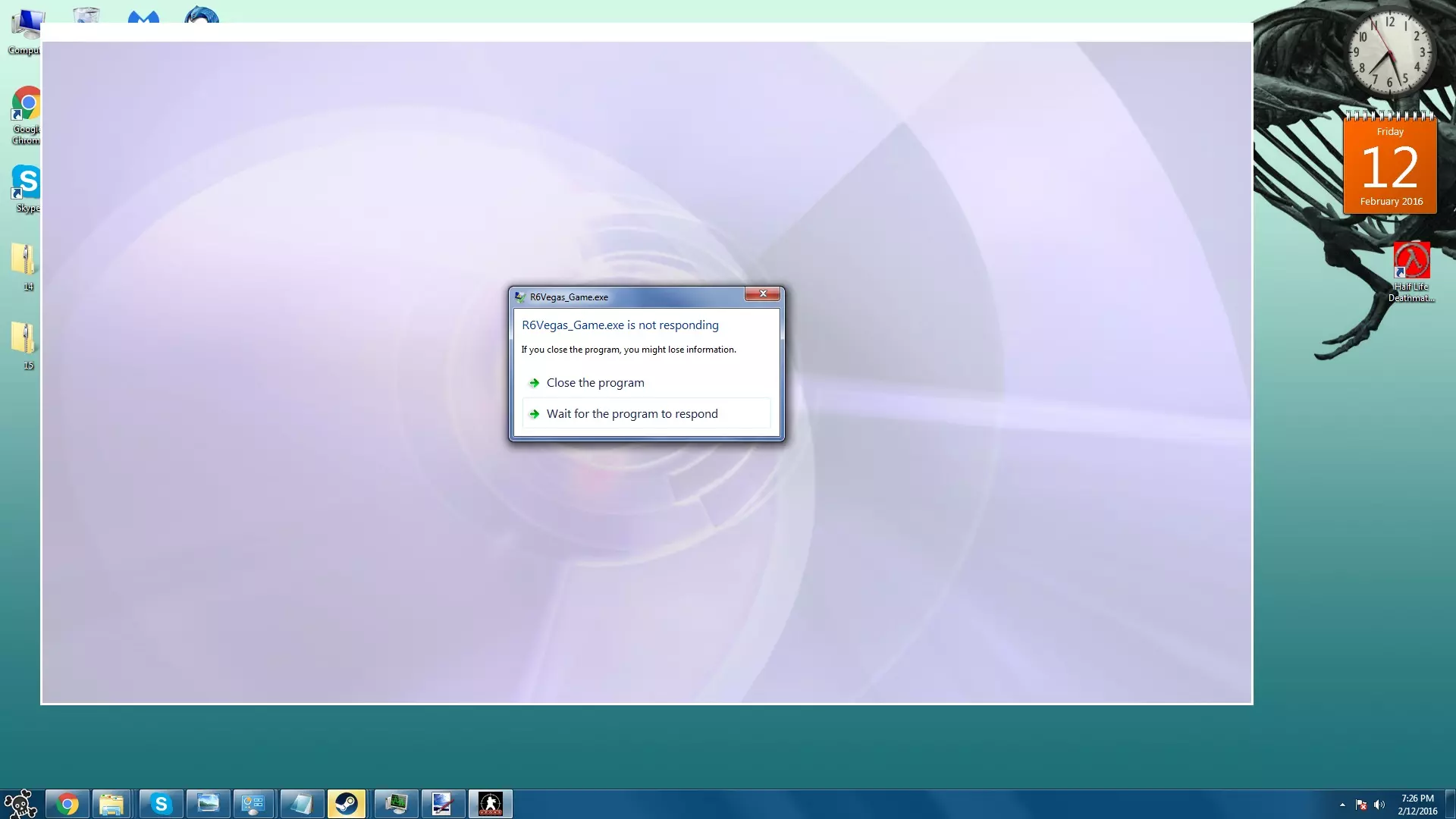Click the taskbar clock showing 7:26 PM
Screen dimensions: 1456x819
[1417, 804]
